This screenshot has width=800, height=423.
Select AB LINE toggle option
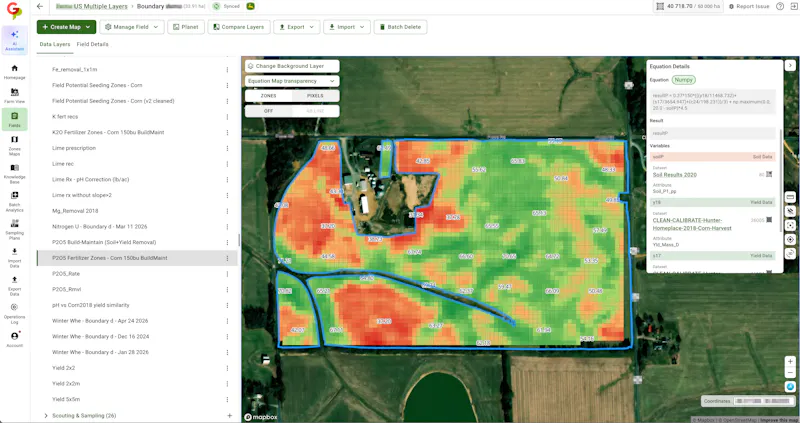315,111
